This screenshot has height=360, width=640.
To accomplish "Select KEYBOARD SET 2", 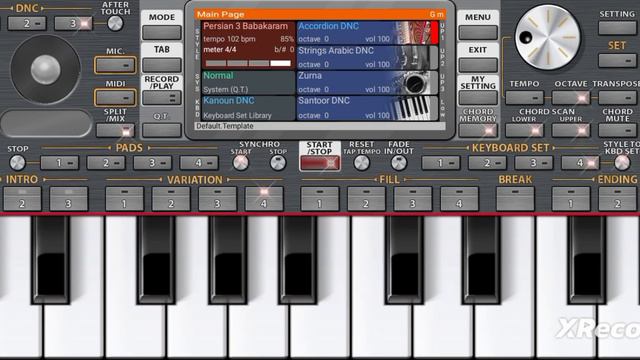I will pyautogui.click(x=487, y=163).
